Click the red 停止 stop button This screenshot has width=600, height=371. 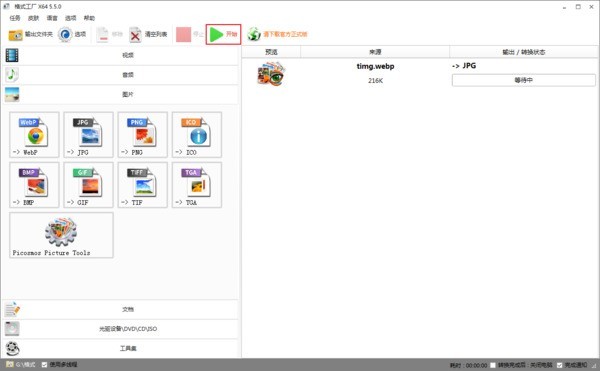click(190, 34)
